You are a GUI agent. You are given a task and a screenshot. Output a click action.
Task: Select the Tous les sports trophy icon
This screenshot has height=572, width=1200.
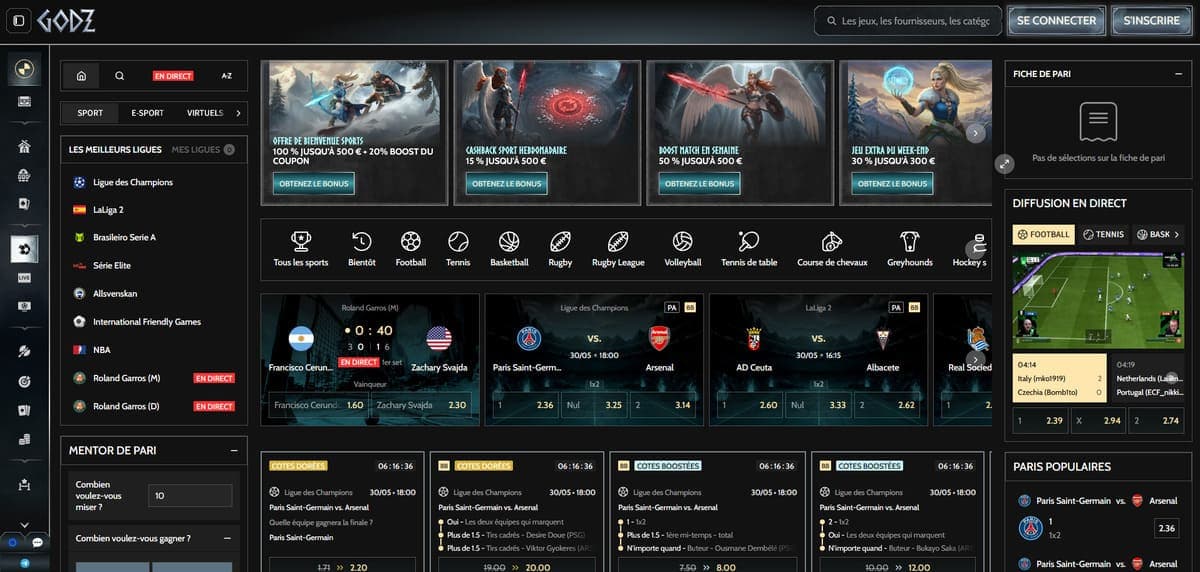[x=301, y=241]
